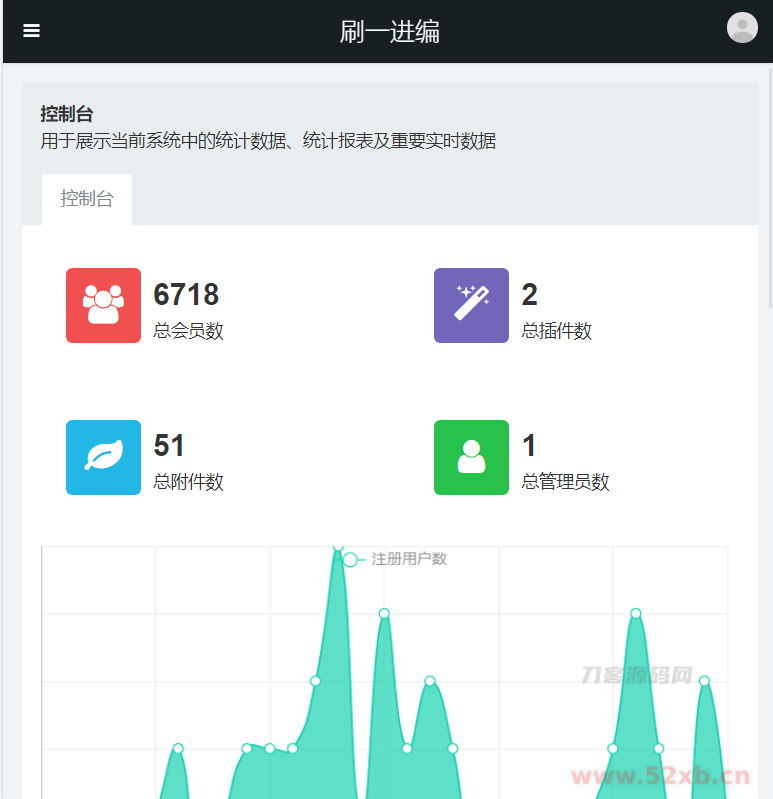Click the total plugins count 2

pyautogui.click(x=529, y=295)
